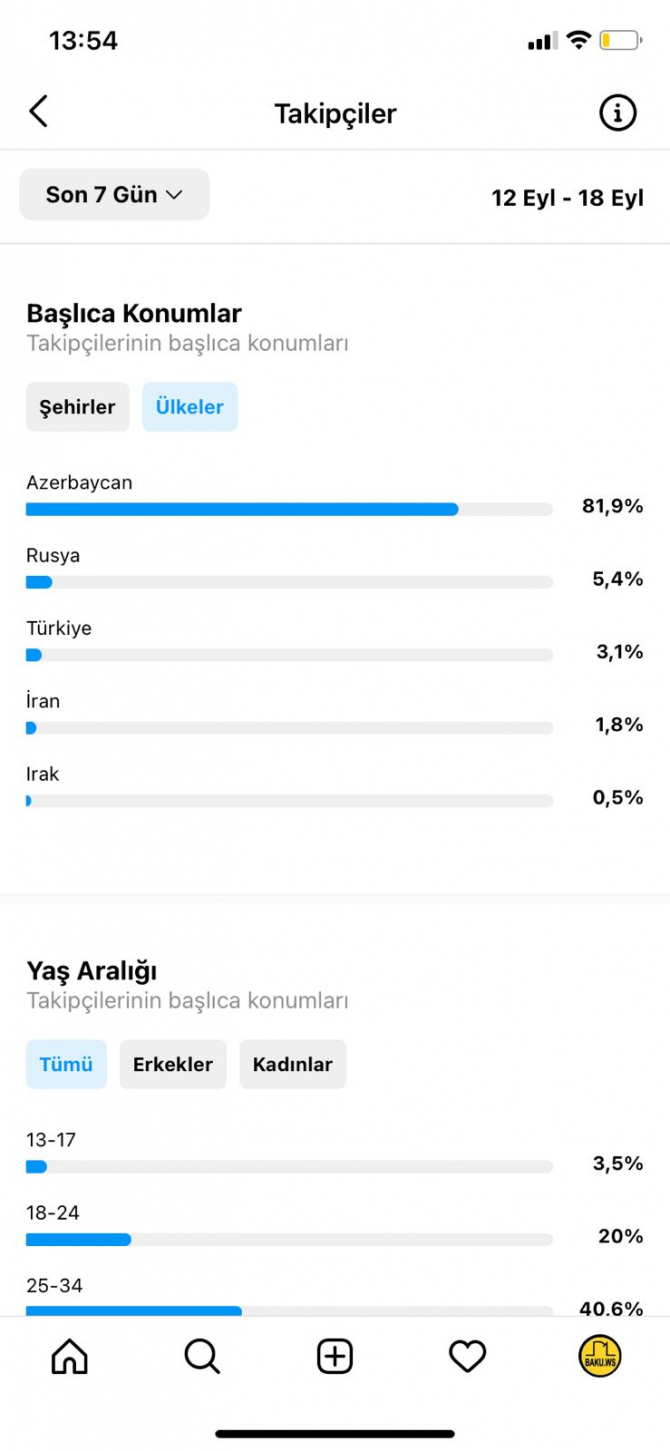The image size is (670, 1451).
Task: Tap the Rusya percentage bar
Action: pyautogui.click(x=289, y=582)
